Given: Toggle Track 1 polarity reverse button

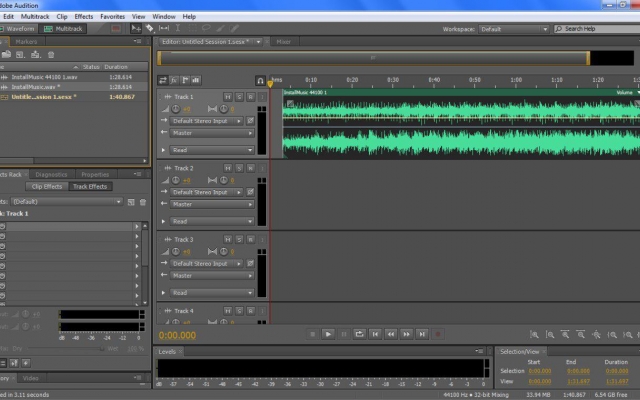Looking at the screenshot, I should [x=250, y=121].
